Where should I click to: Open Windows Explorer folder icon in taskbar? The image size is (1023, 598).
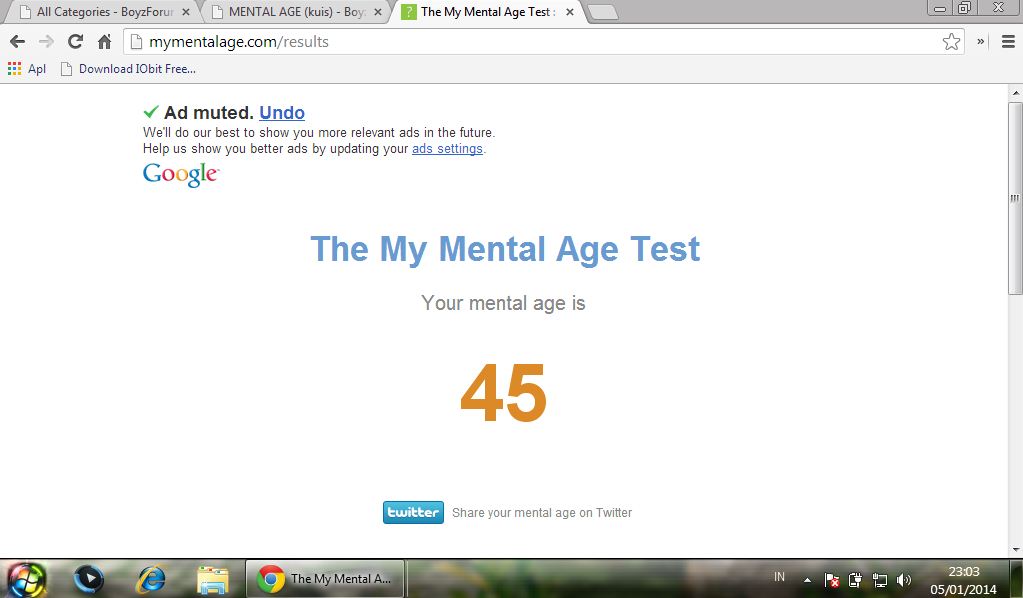[x=212, y=578]
